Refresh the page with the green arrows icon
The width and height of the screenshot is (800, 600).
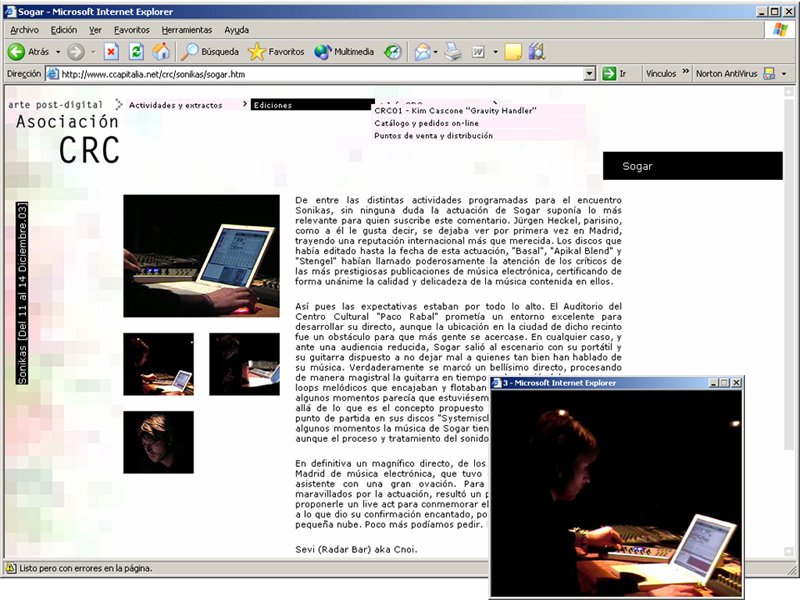click(x=136, y=52)
